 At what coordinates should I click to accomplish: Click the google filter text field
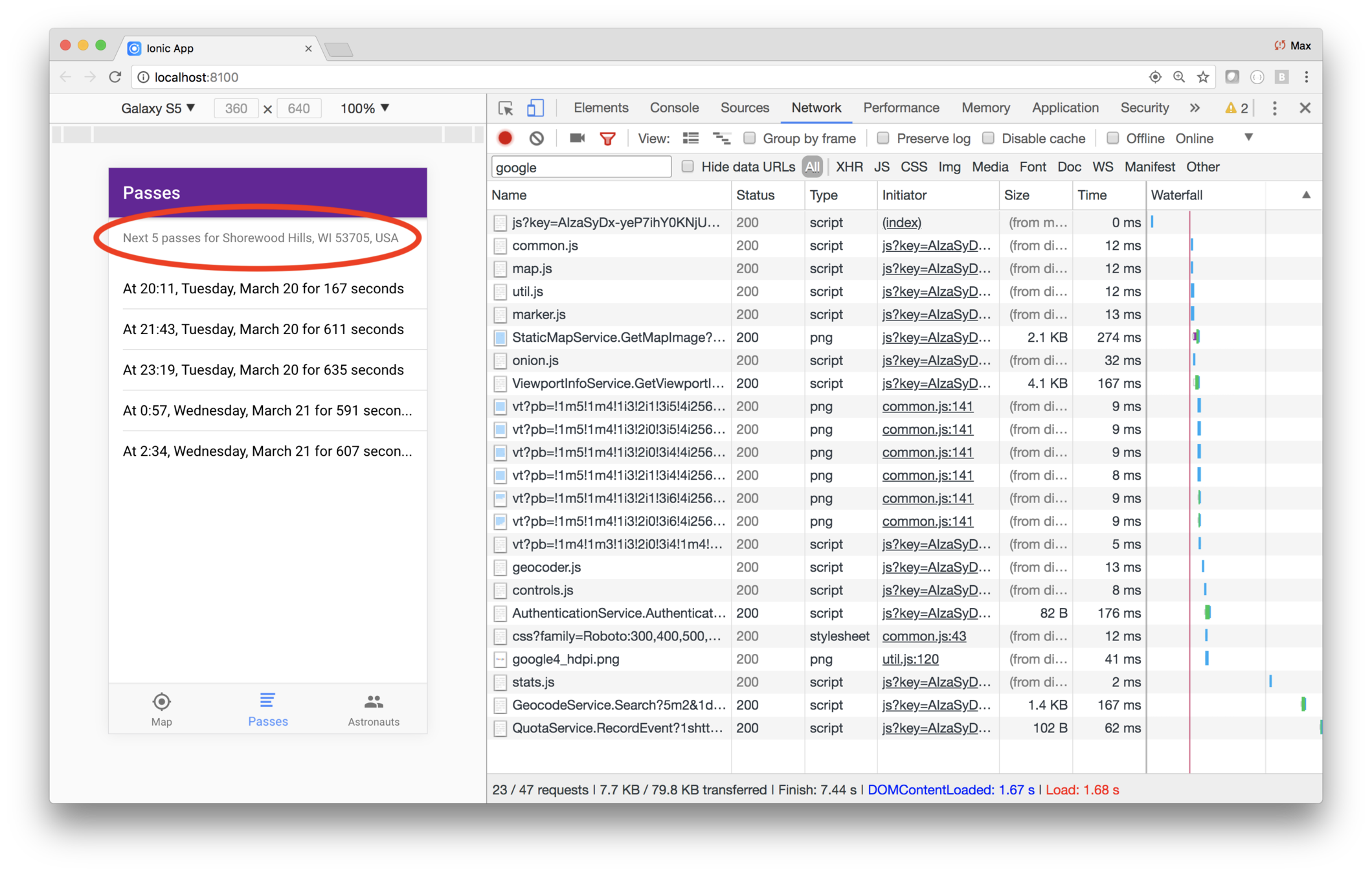tap(580, 167)
